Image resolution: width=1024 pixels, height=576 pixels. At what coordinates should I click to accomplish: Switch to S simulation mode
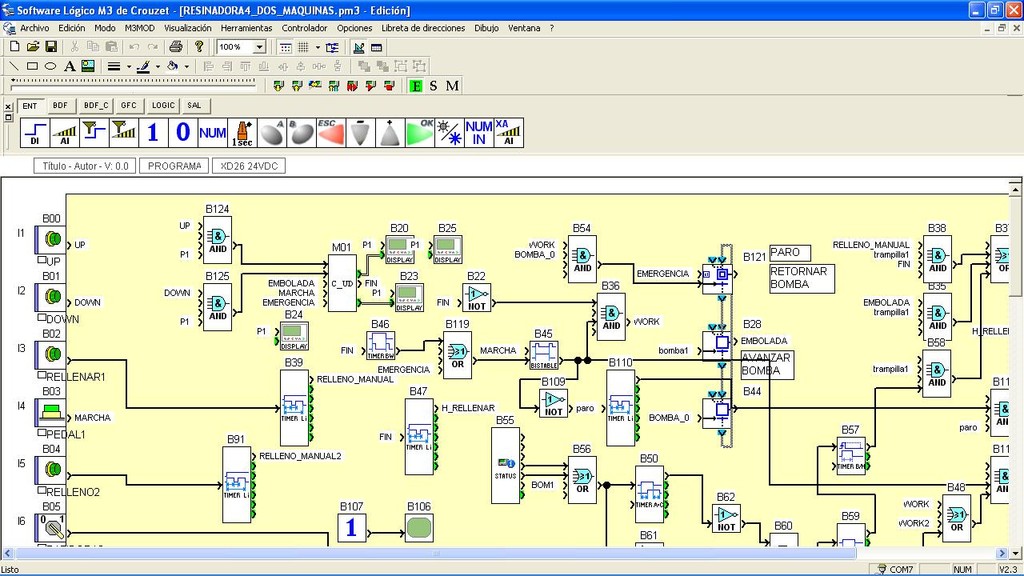pos(433,86)
